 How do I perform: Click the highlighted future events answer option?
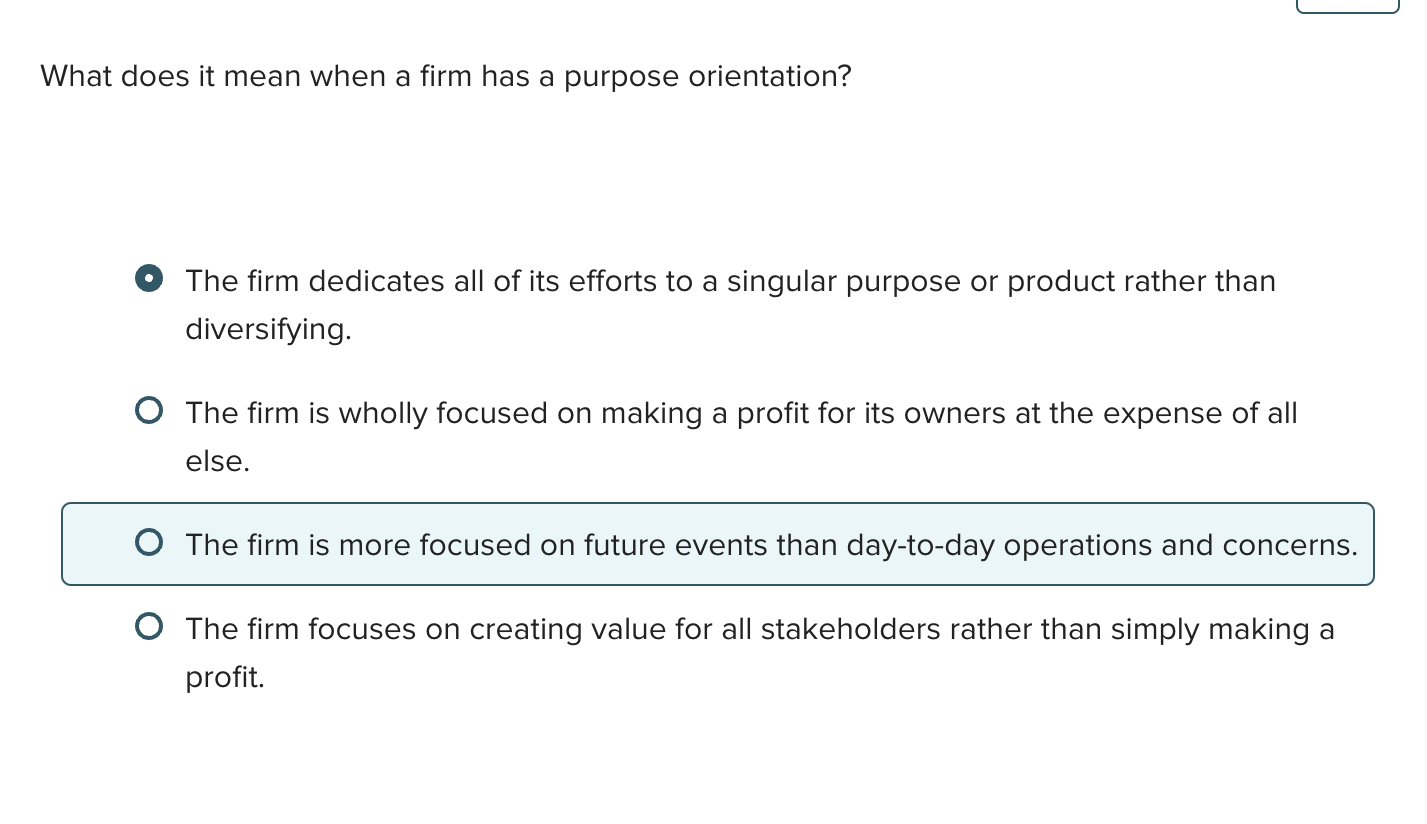[x=770, y=545]
